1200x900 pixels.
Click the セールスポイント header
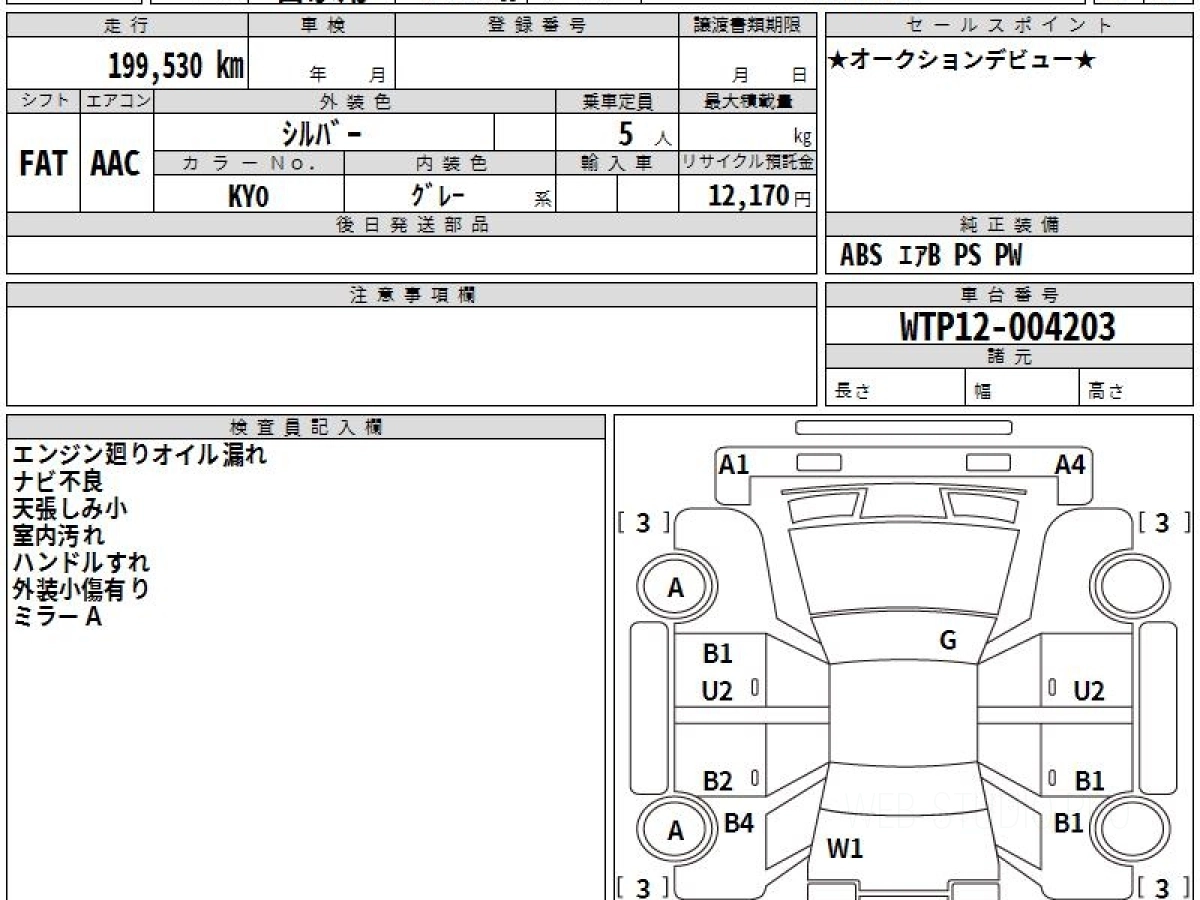(x=1010, y=25)
